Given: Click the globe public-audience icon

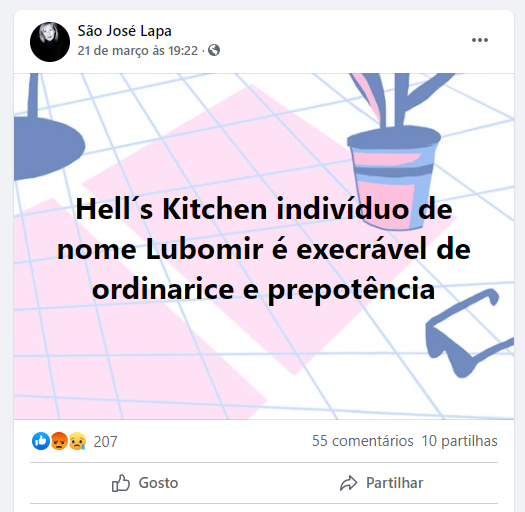Looking at the screenshot, I should [214, 50].
